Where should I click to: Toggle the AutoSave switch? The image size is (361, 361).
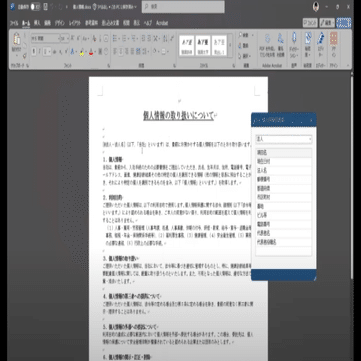pos(35,7)
